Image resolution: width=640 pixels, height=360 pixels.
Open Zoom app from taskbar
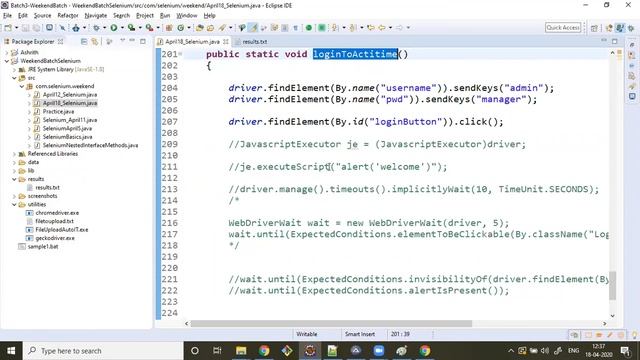pos(379,351)
